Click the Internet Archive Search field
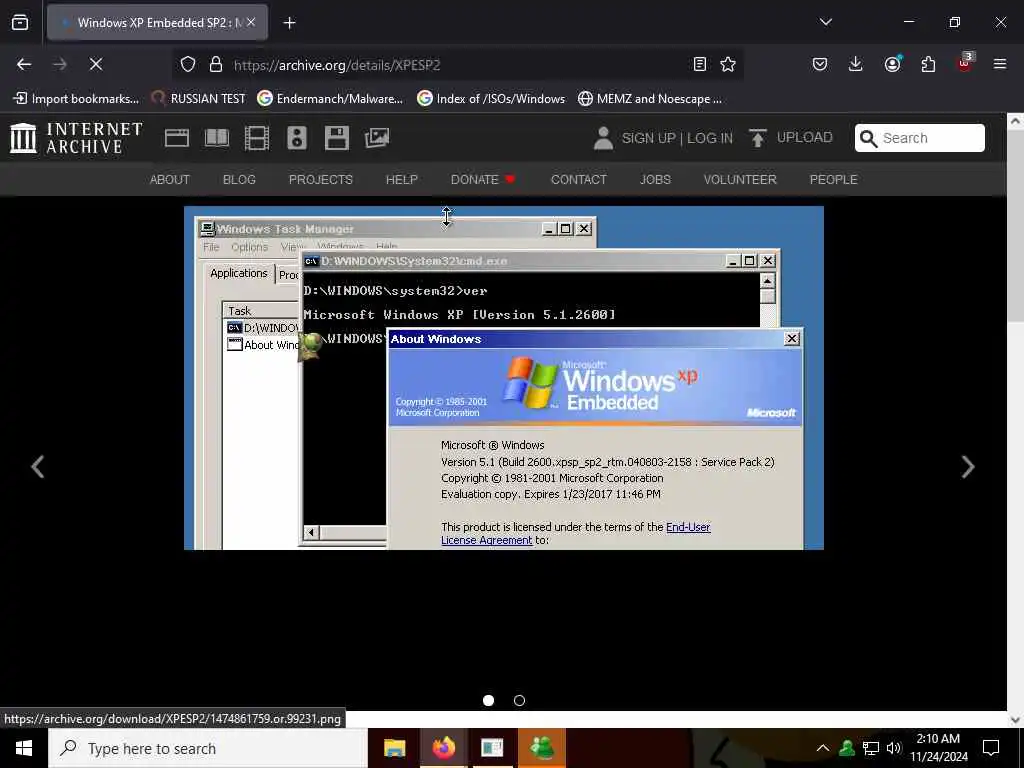Screen dimensions: 1024x768 [920, 138]
